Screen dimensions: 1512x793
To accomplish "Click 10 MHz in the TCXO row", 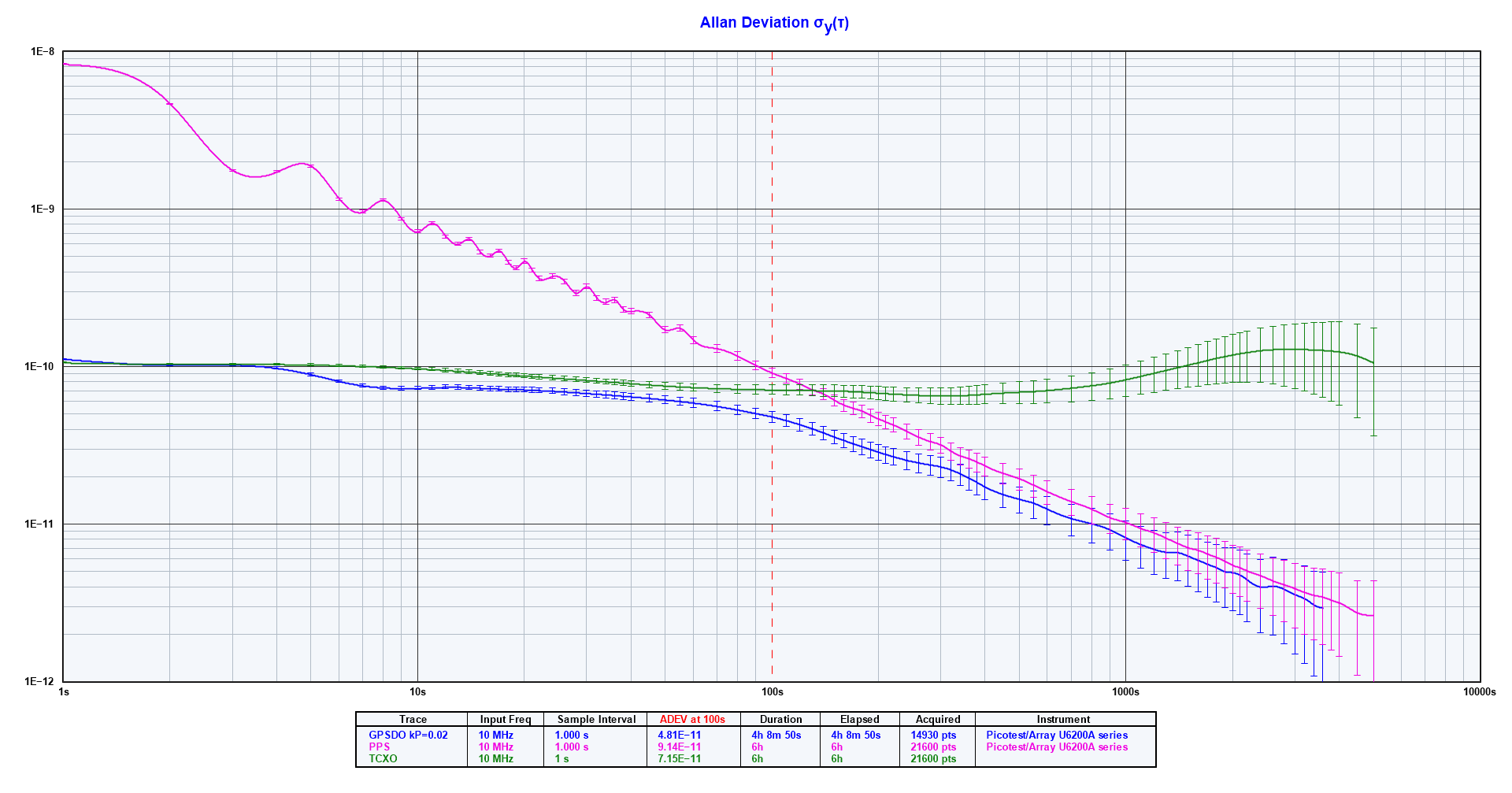I will (x=495, y=759).
